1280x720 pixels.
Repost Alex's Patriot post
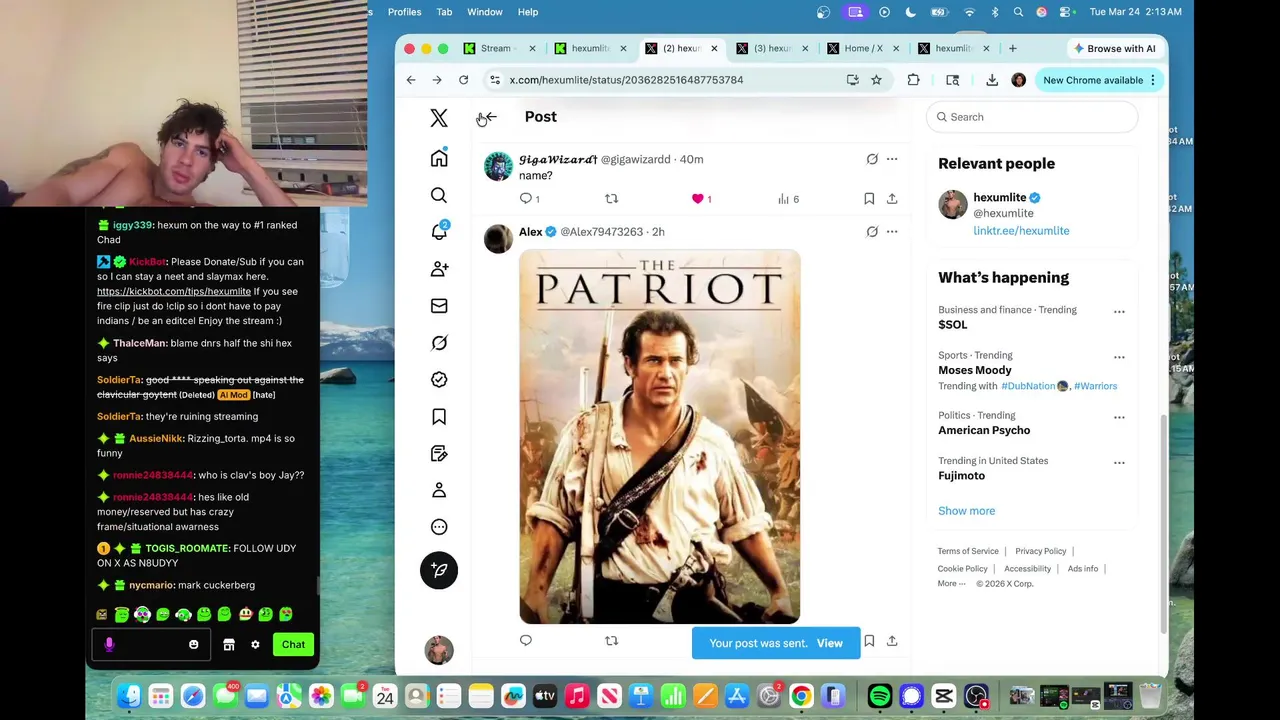612,641
